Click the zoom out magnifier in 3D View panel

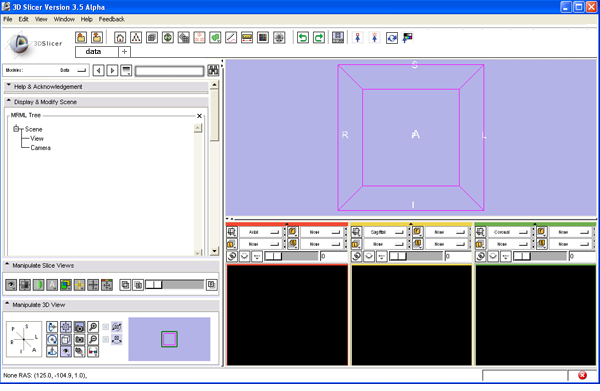[x=93, y=339]
